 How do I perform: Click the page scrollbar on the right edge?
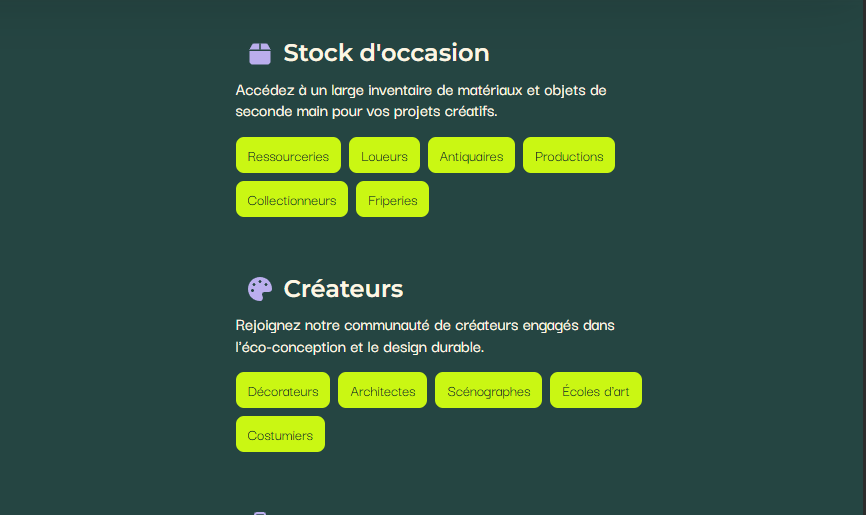pyautogui.click(x=863, y=258)
